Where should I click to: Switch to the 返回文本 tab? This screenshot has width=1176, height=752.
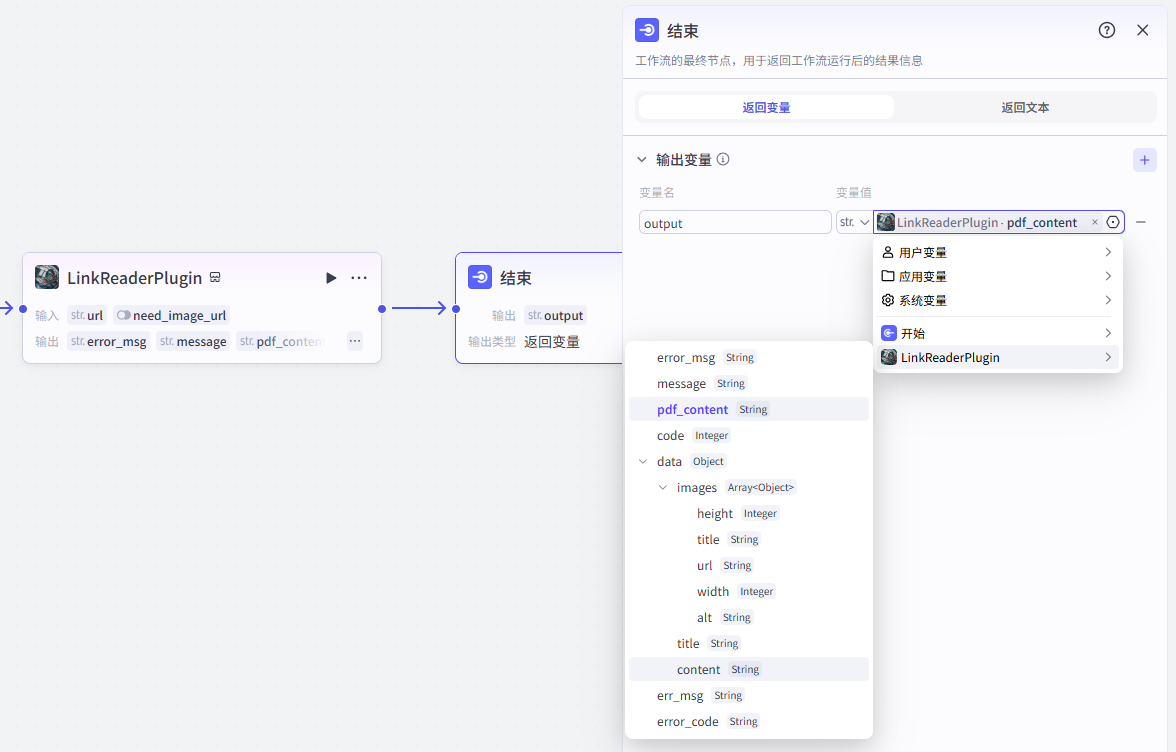point(1025,107)
